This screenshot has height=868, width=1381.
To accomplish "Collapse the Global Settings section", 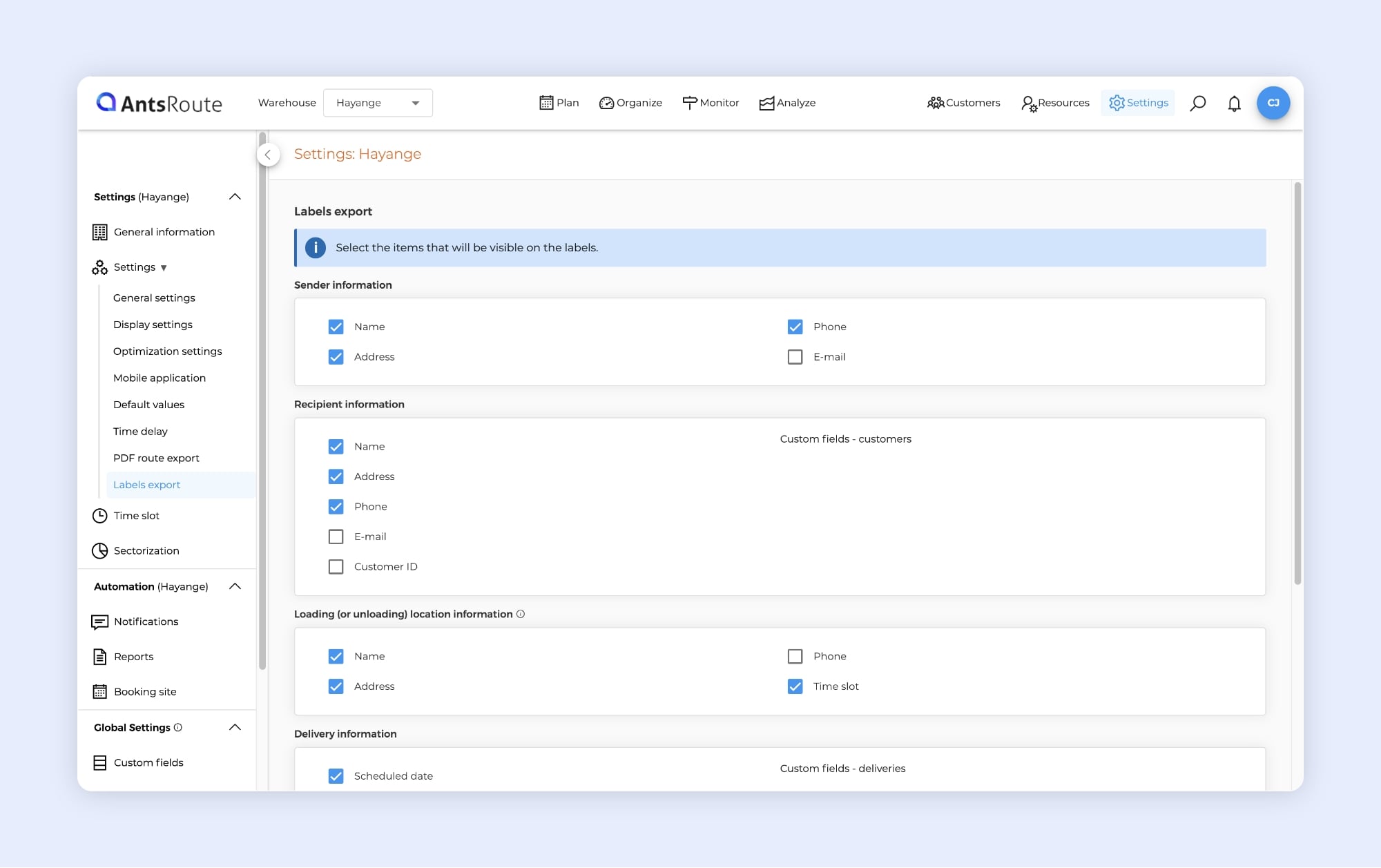I will [x=235, y=727].
